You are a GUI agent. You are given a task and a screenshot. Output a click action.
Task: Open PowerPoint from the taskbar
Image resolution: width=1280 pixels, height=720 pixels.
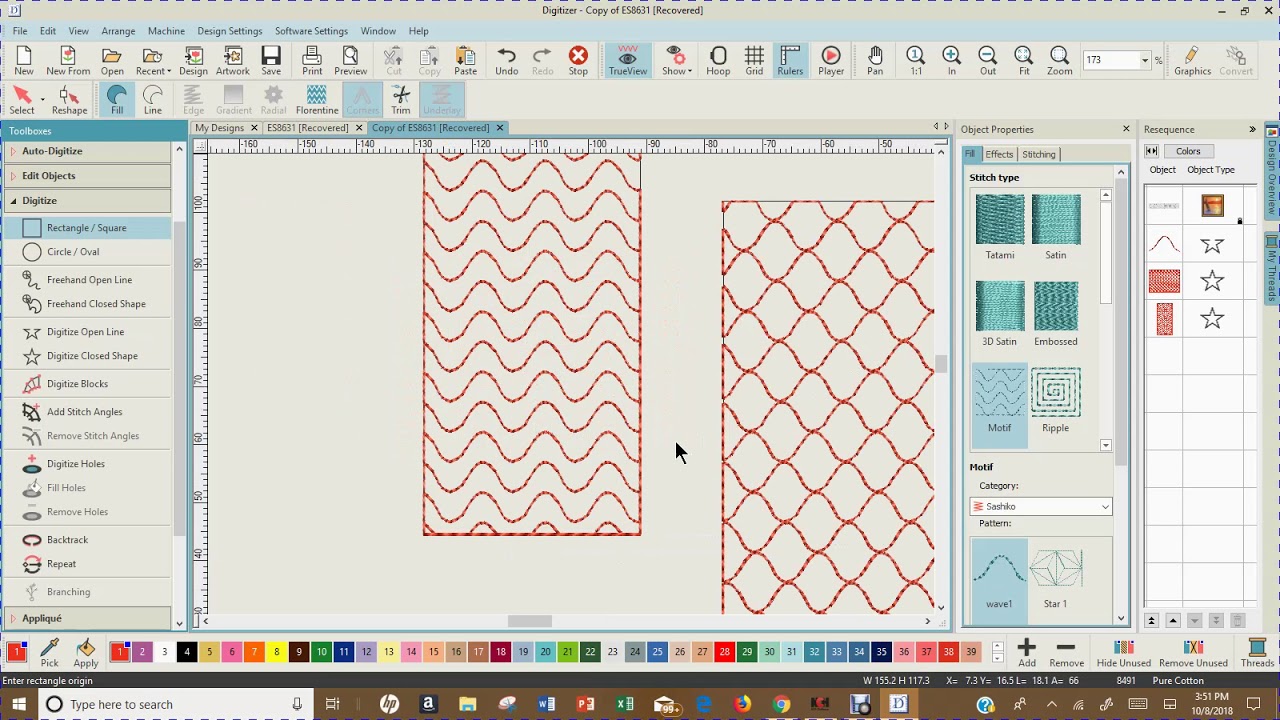[586, 704]
